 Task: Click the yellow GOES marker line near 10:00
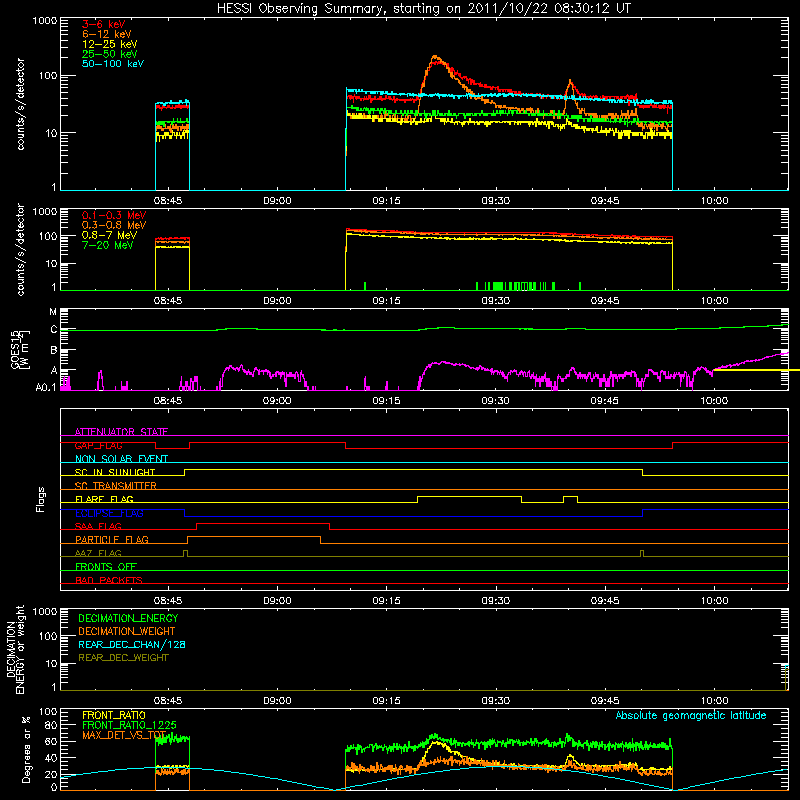756,370
